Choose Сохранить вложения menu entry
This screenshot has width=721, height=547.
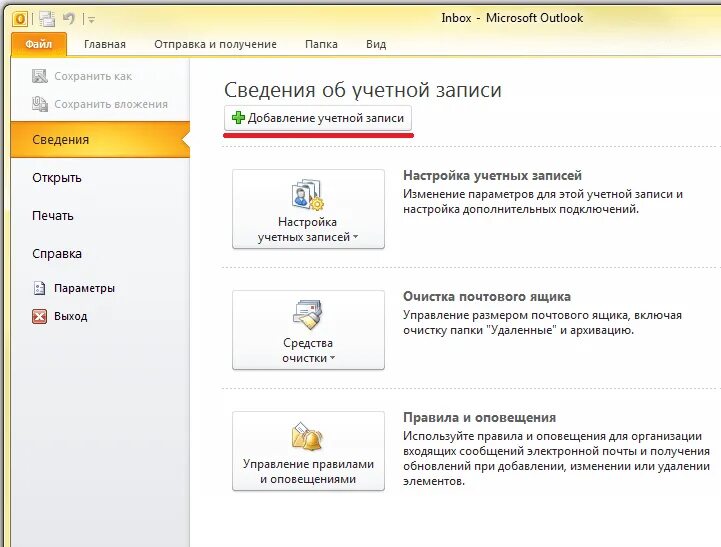tap(111, 104)
